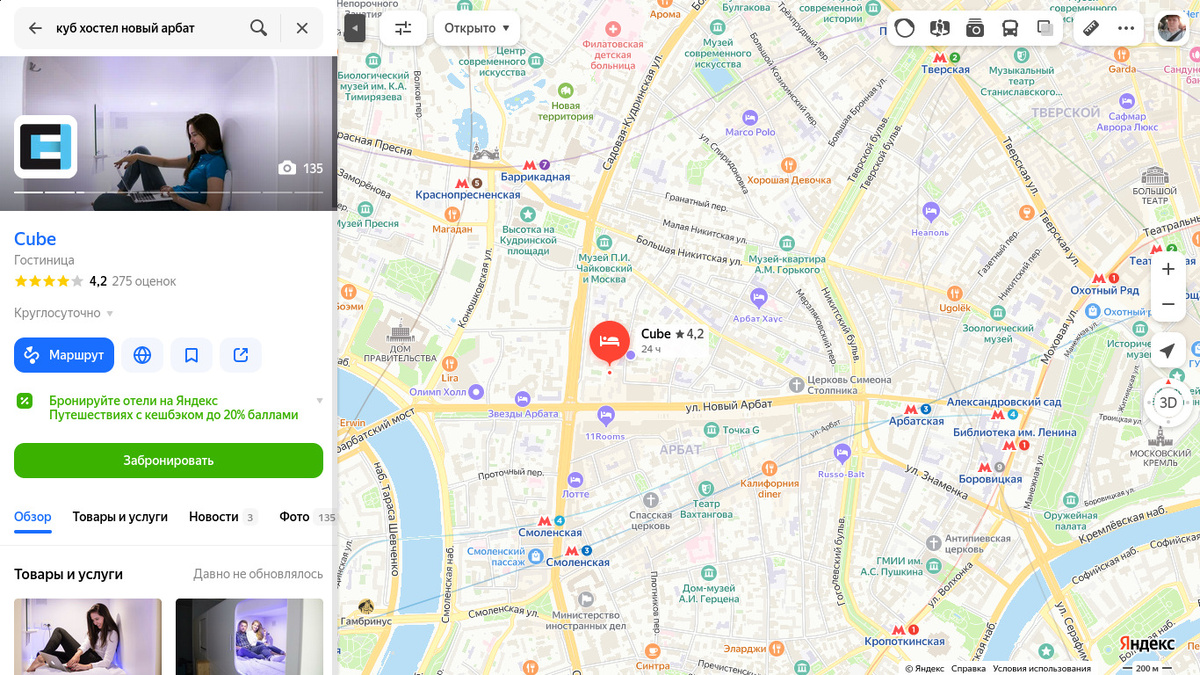Expand the Yandex Travel cashback promo
The height and width of the screenshot is (675, 1200).
click(319, 401)
